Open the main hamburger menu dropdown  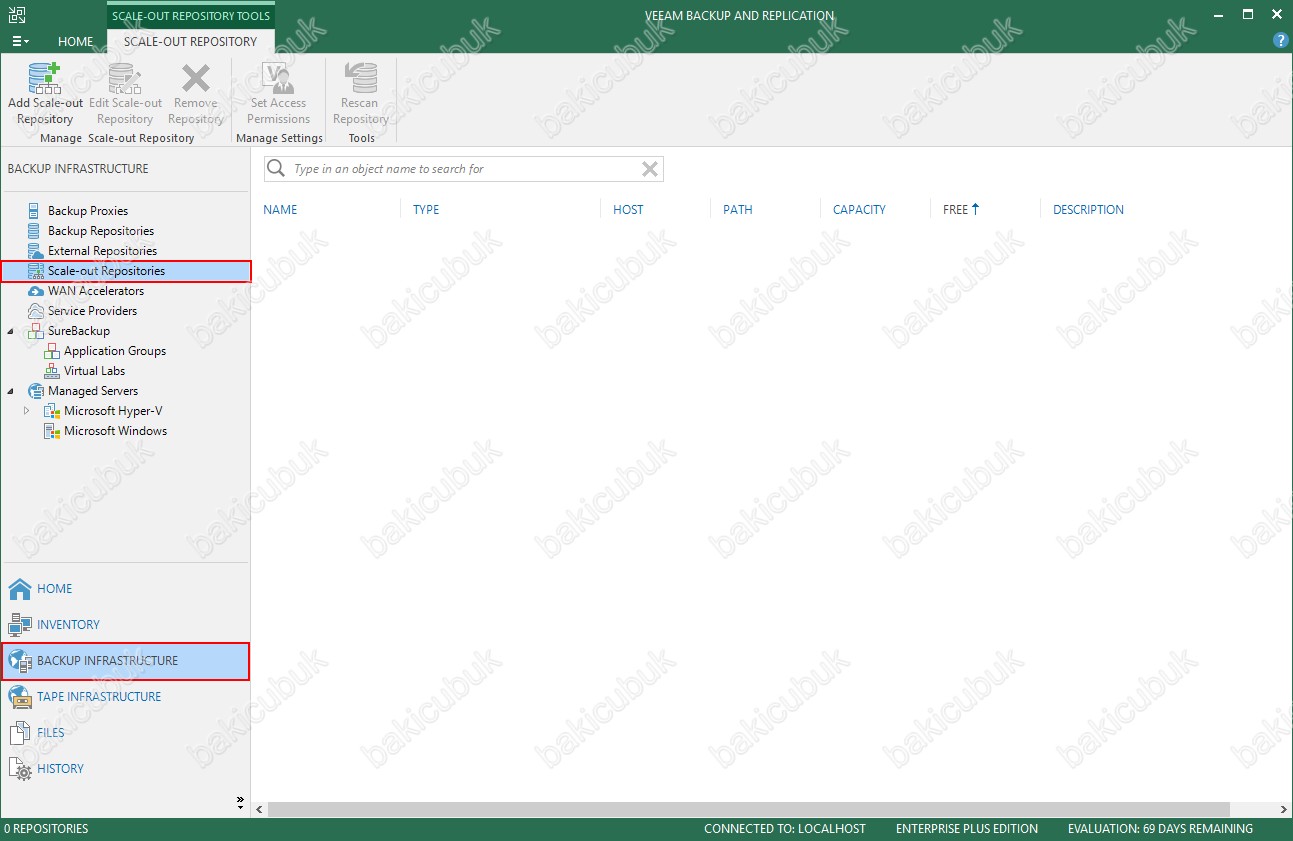click(20, 41)
